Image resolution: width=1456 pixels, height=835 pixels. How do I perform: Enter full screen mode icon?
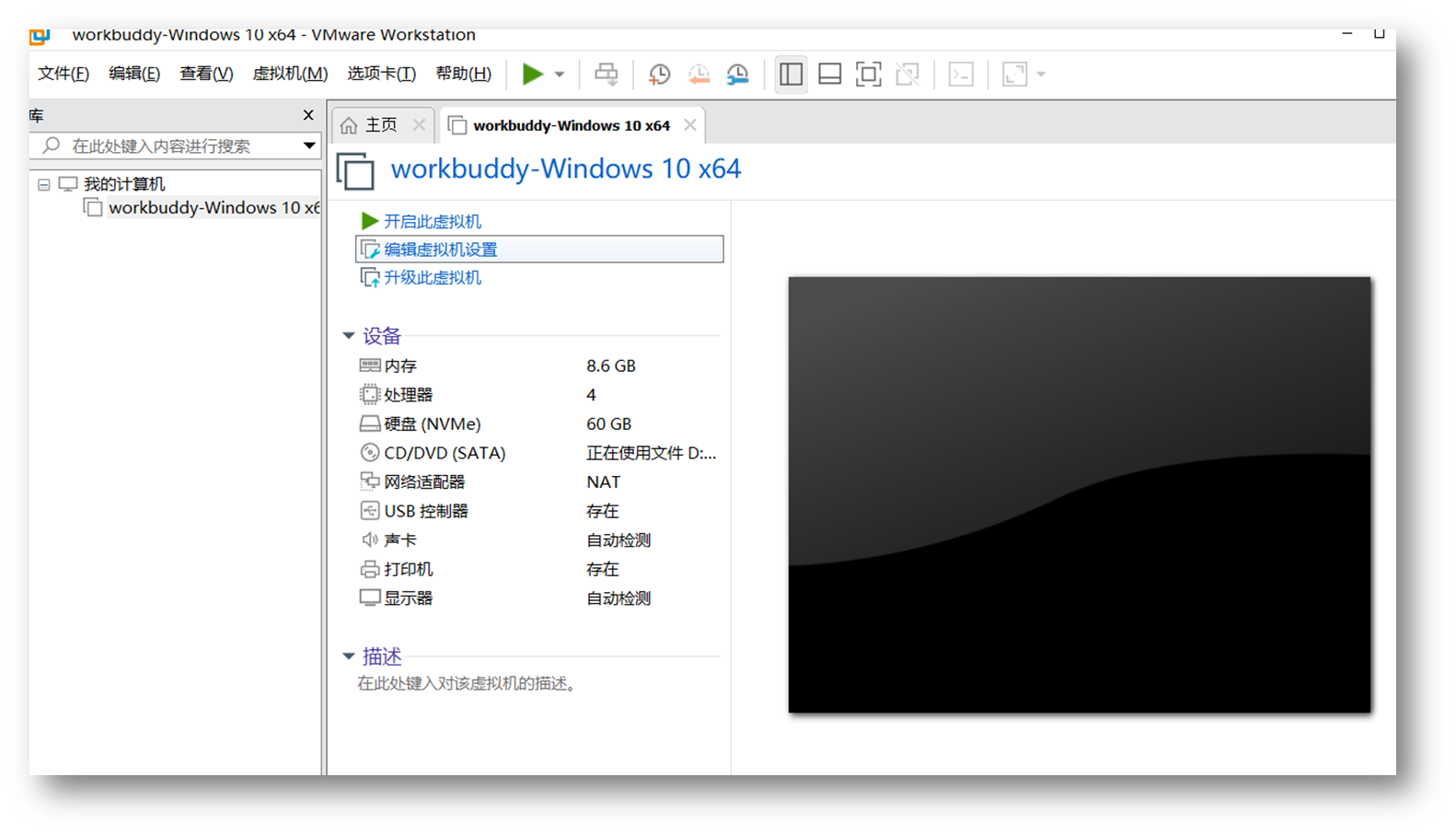(x=868, y=74)
